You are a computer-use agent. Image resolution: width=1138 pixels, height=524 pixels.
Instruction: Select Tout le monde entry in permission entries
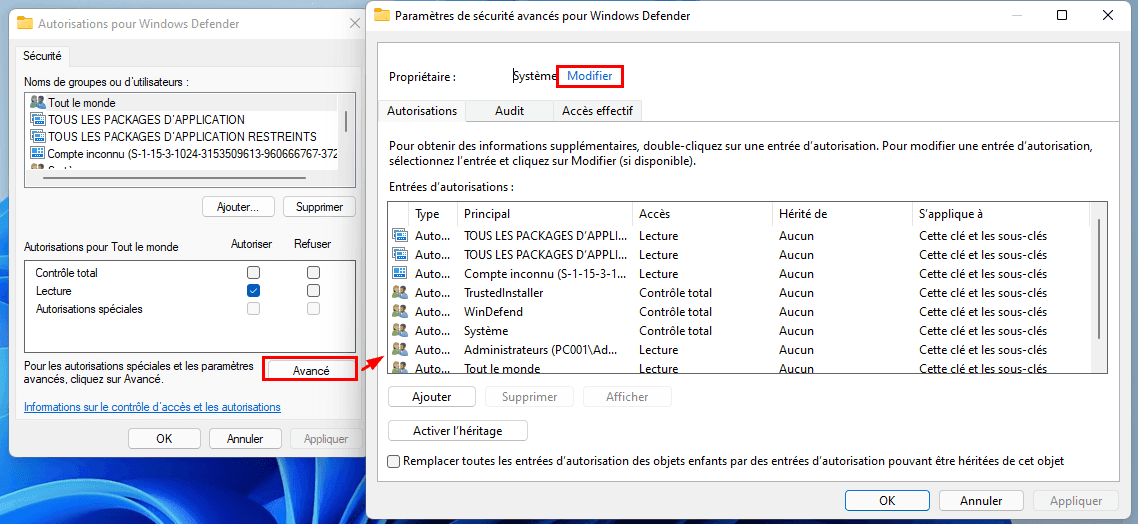point(502,369)
